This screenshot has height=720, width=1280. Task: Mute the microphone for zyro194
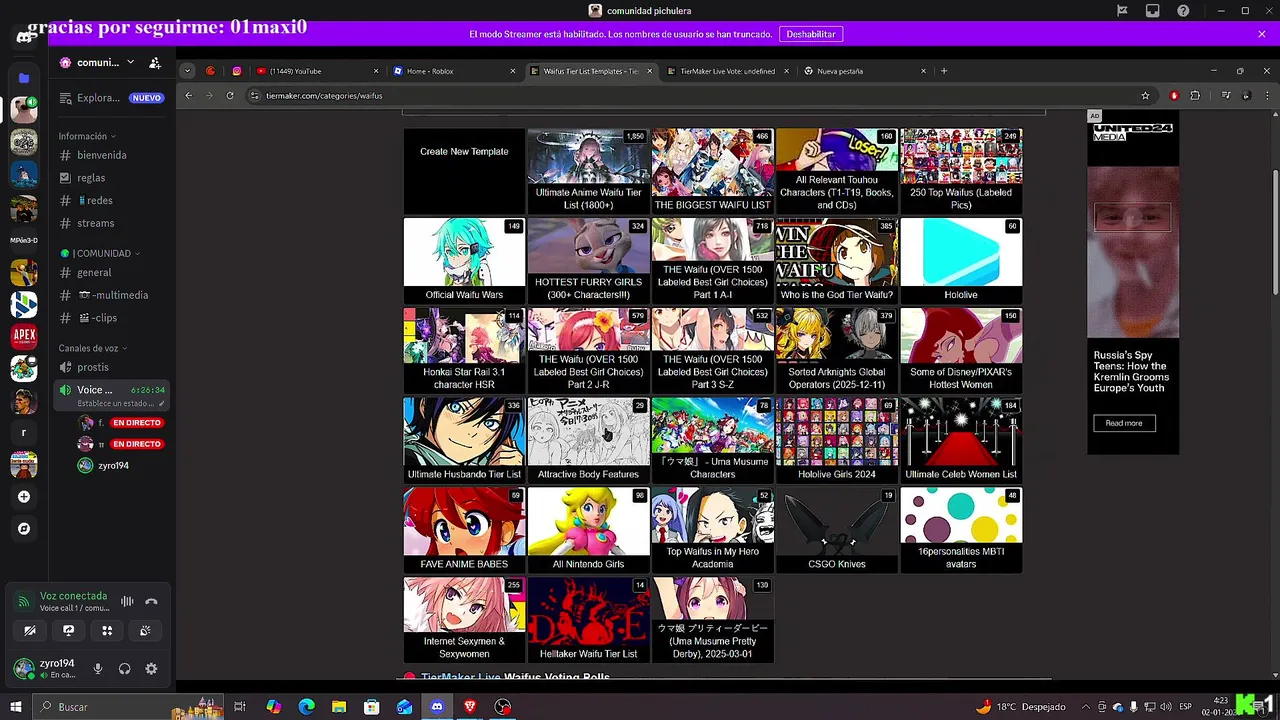[x=98, y=669]
